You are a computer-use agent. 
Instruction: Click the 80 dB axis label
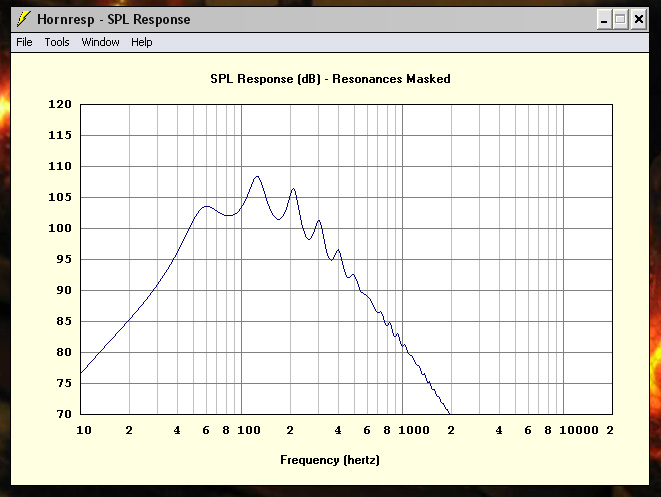click(64, 352)
